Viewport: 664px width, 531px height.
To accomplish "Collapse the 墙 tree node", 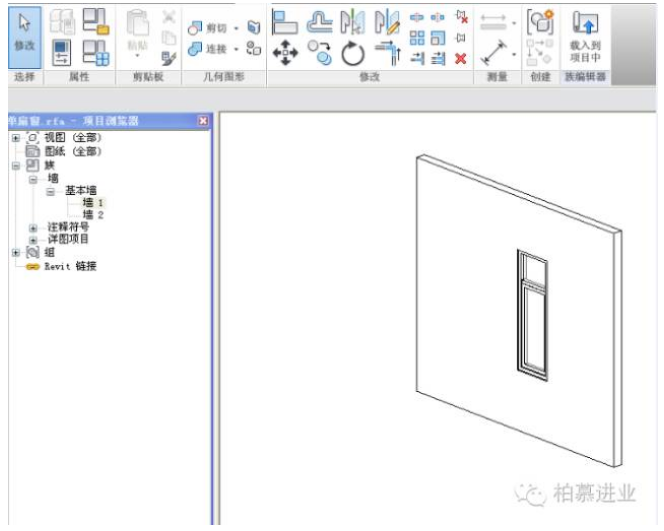I will tap(33, 180).
